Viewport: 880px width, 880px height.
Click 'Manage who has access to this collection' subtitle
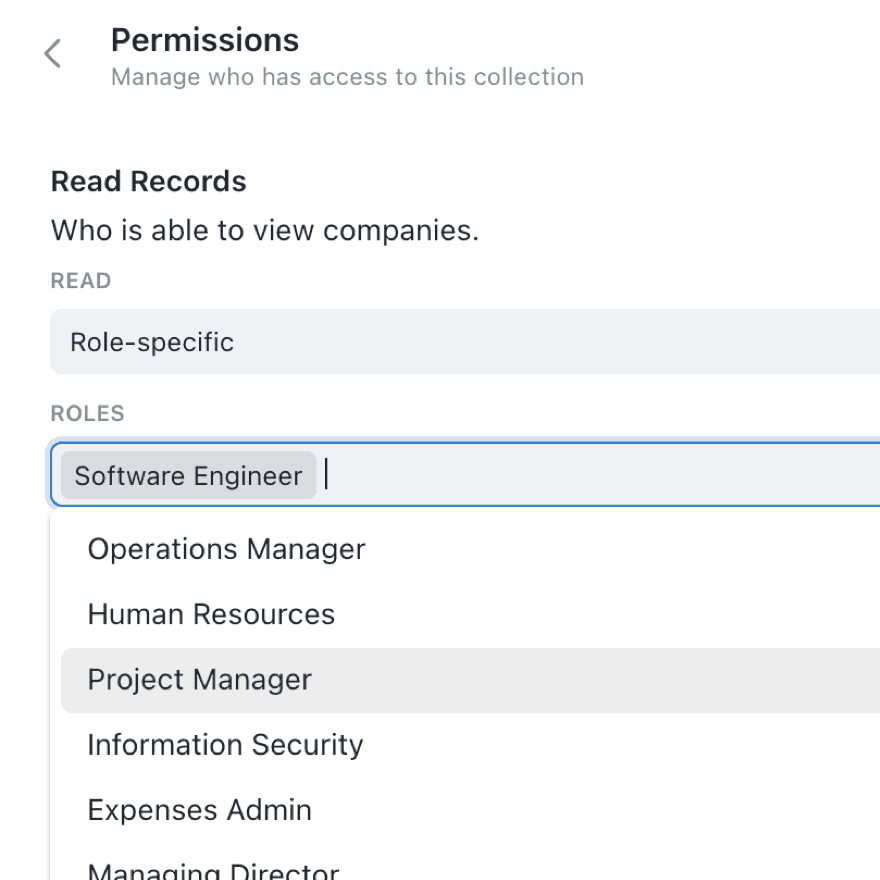click(x=347, y=77)
